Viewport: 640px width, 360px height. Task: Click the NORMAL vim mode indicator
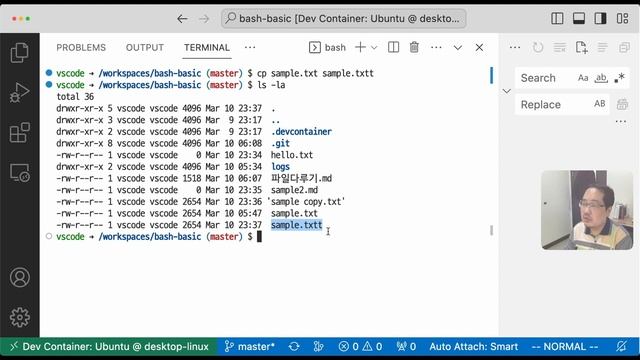[565, 347]
